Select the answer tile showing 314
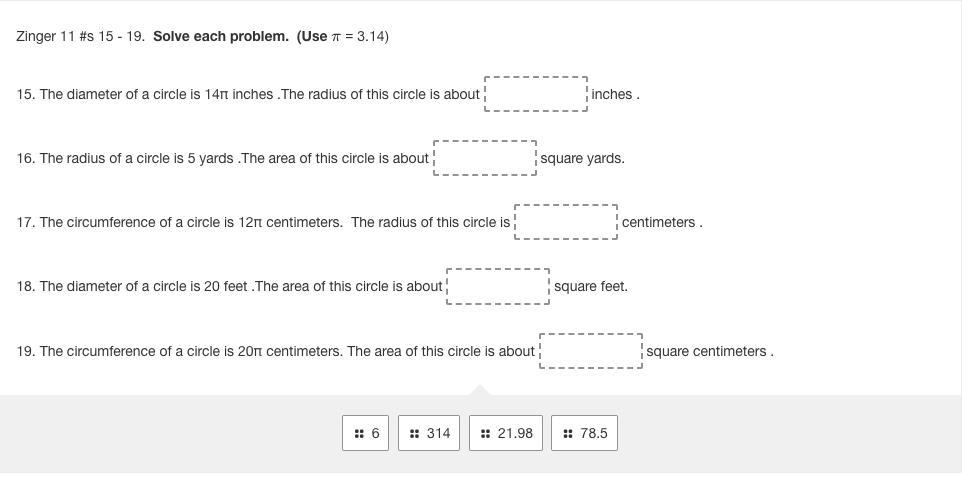Image resolution: width=962 pixels, height=478 pixels. click(x=429, y=433)
